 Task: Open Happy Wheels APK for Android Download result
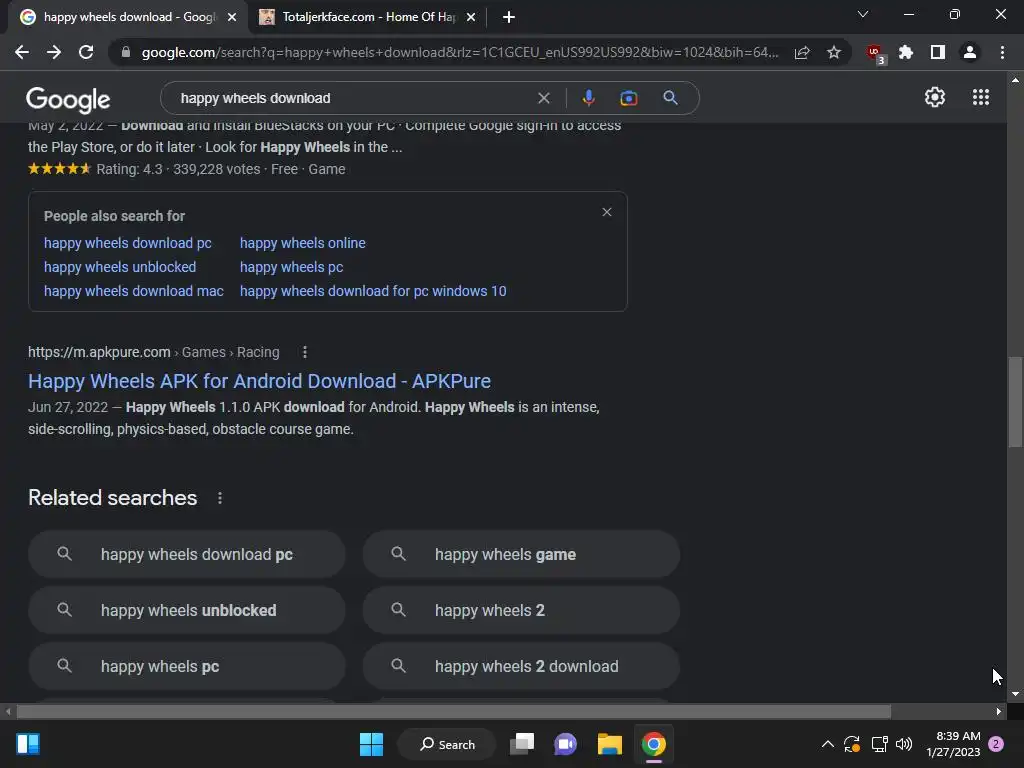[x=259, y=381]
